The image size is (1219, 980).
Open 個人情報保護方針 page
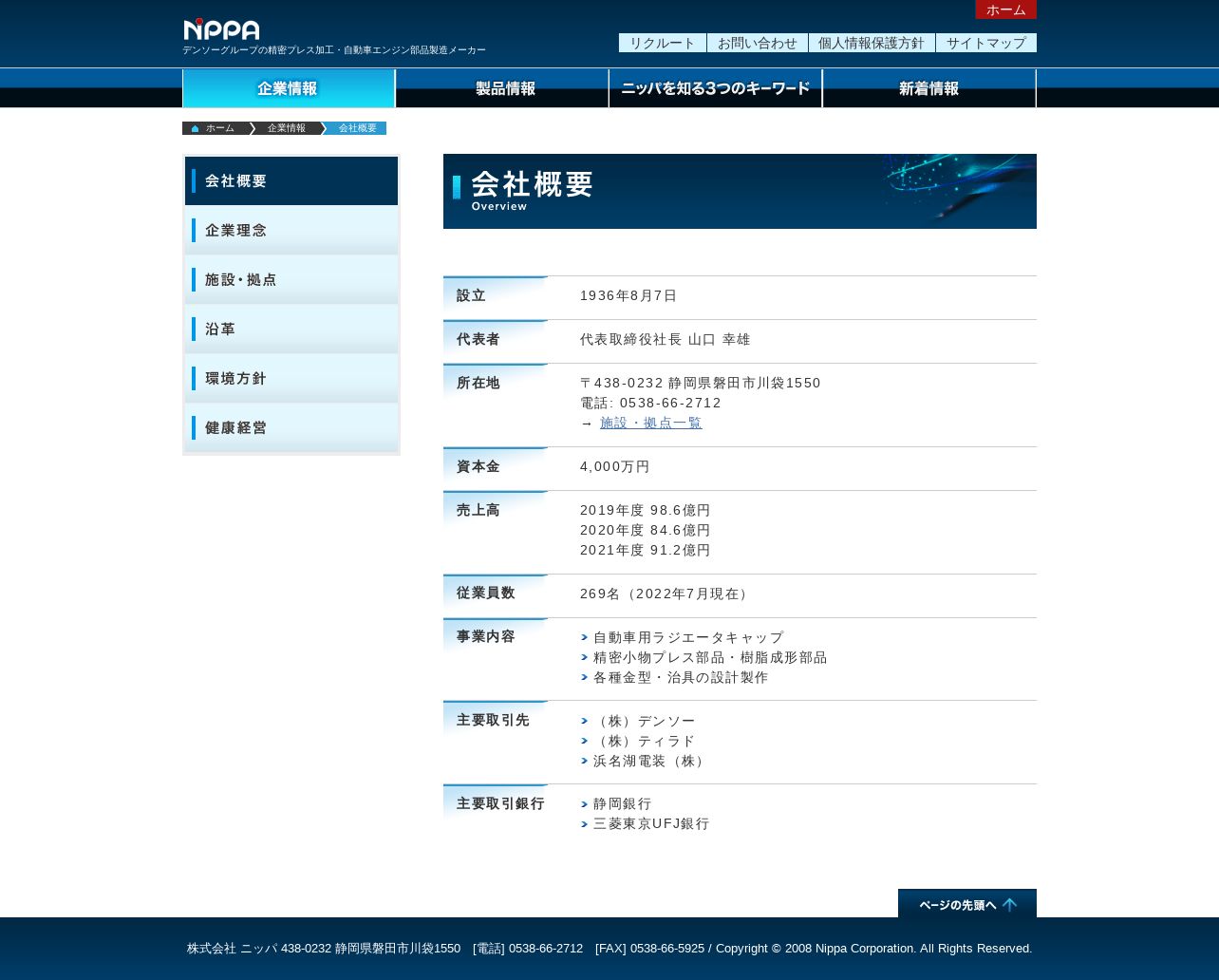click(x=872, y=43)
